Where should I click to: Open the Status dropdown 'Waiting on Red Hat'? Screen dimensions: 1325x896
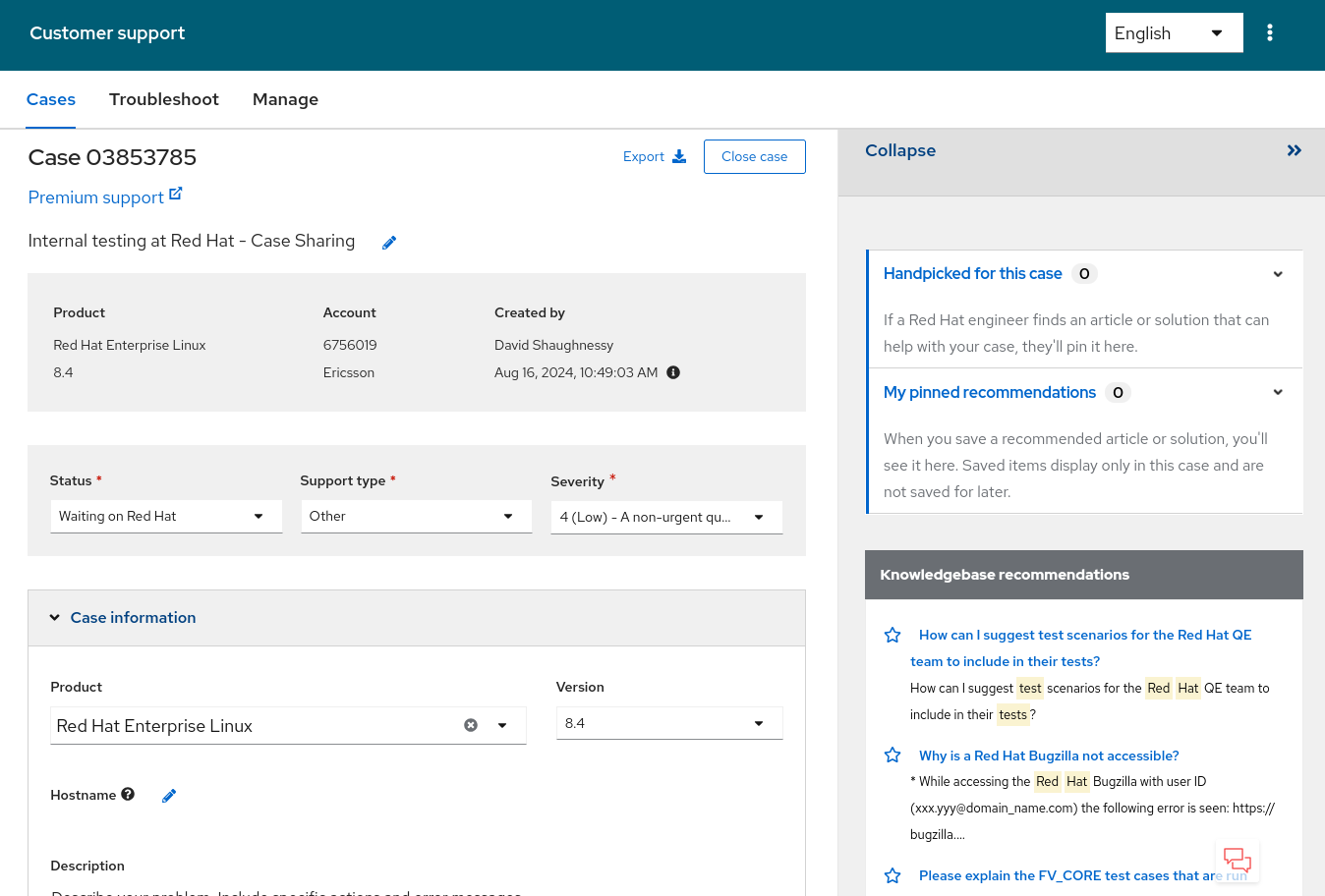coord(166,516)
